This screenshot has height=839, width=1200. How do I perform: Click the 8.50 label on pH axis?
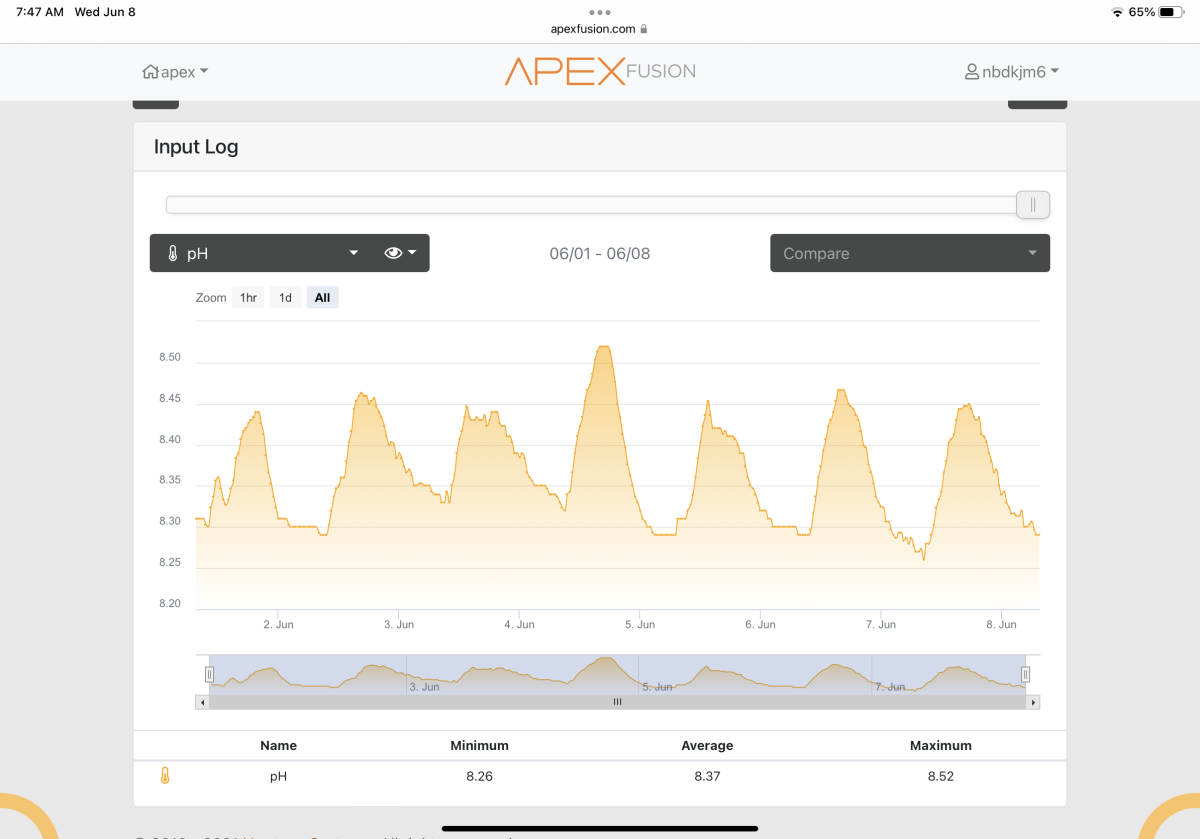tap(170, 358)
